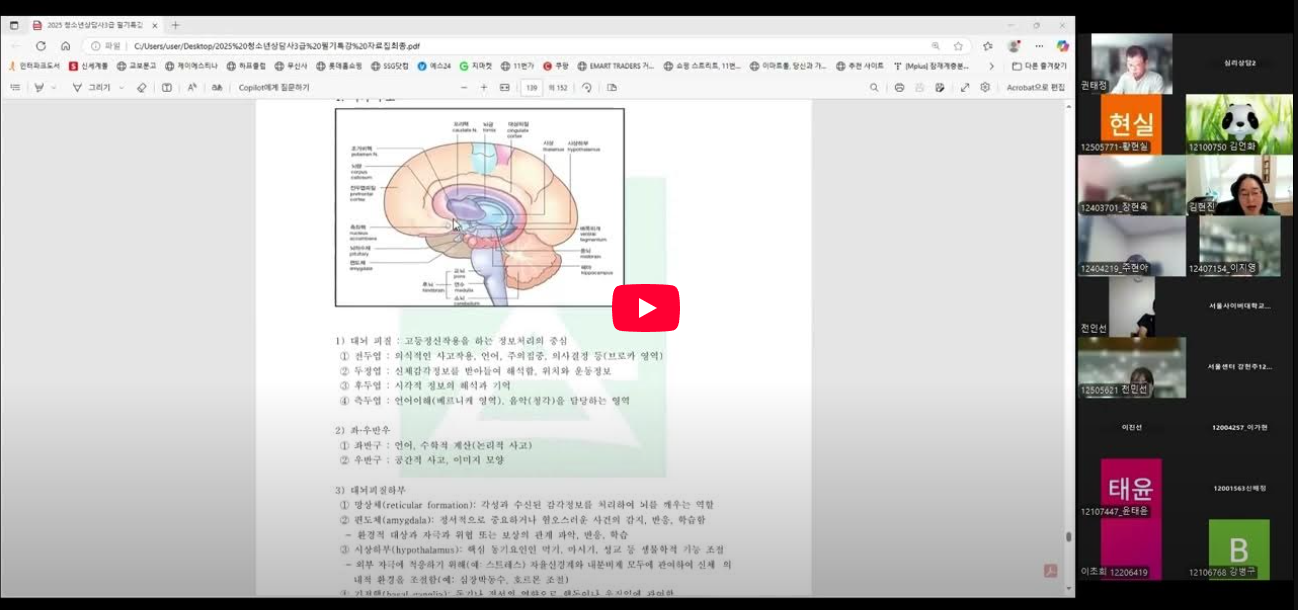The height and width of the screenshot is (610, 1298).
Task: Zoom in on the PDF page
Action: point(484,88)
